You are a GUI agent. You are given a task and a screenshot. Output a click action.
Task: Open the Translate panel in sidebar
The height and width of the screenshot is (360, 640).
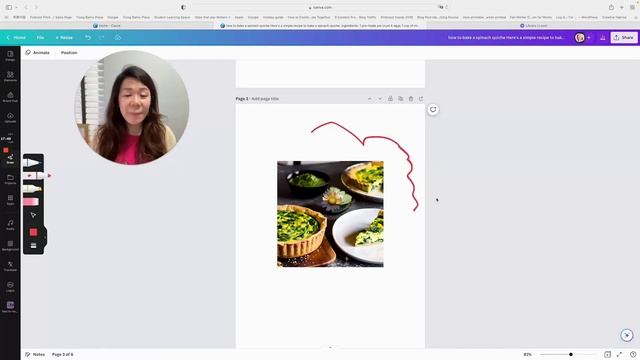click(10, 266)
